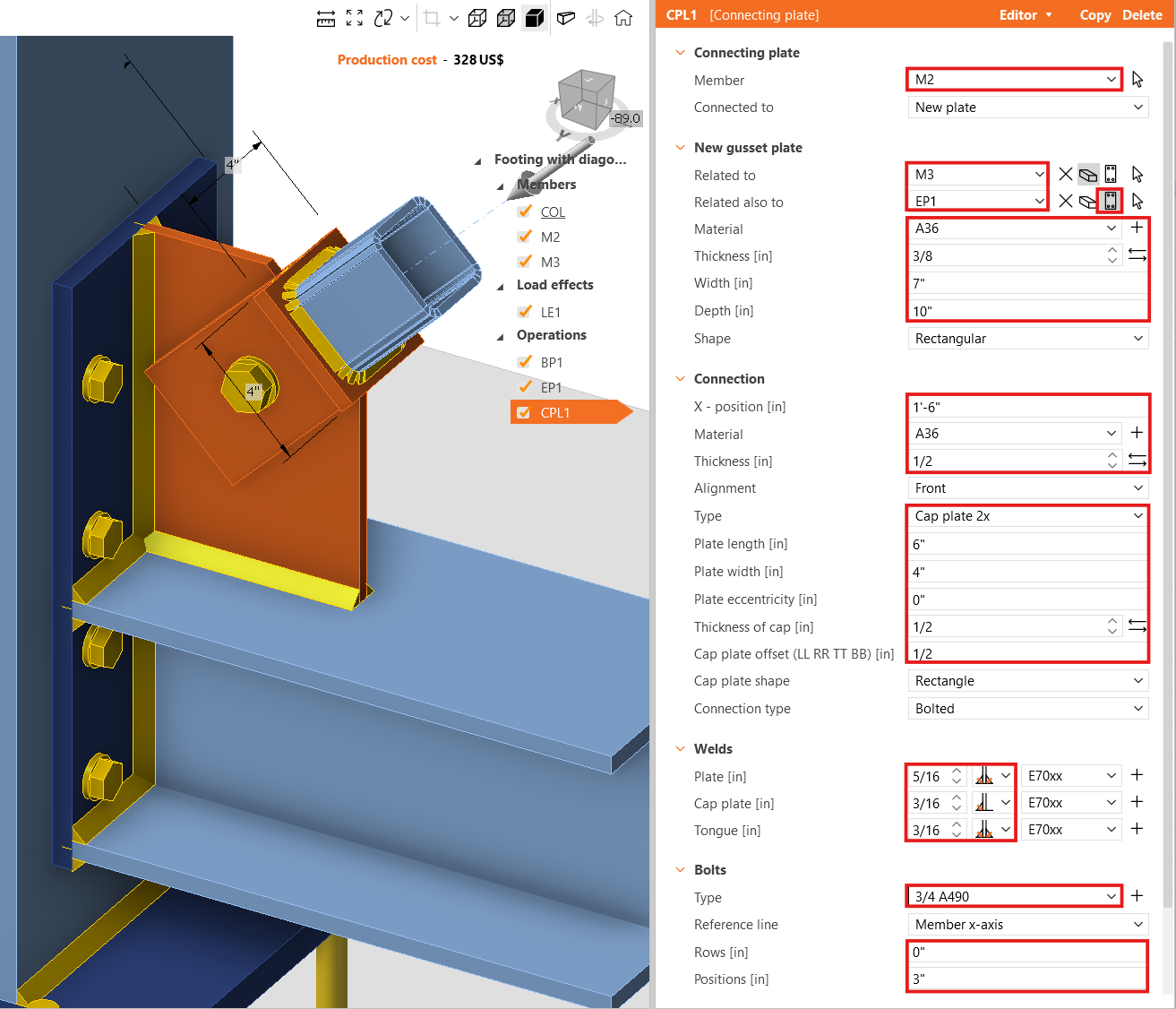Open the Member dropdown showing M2

1014,80
